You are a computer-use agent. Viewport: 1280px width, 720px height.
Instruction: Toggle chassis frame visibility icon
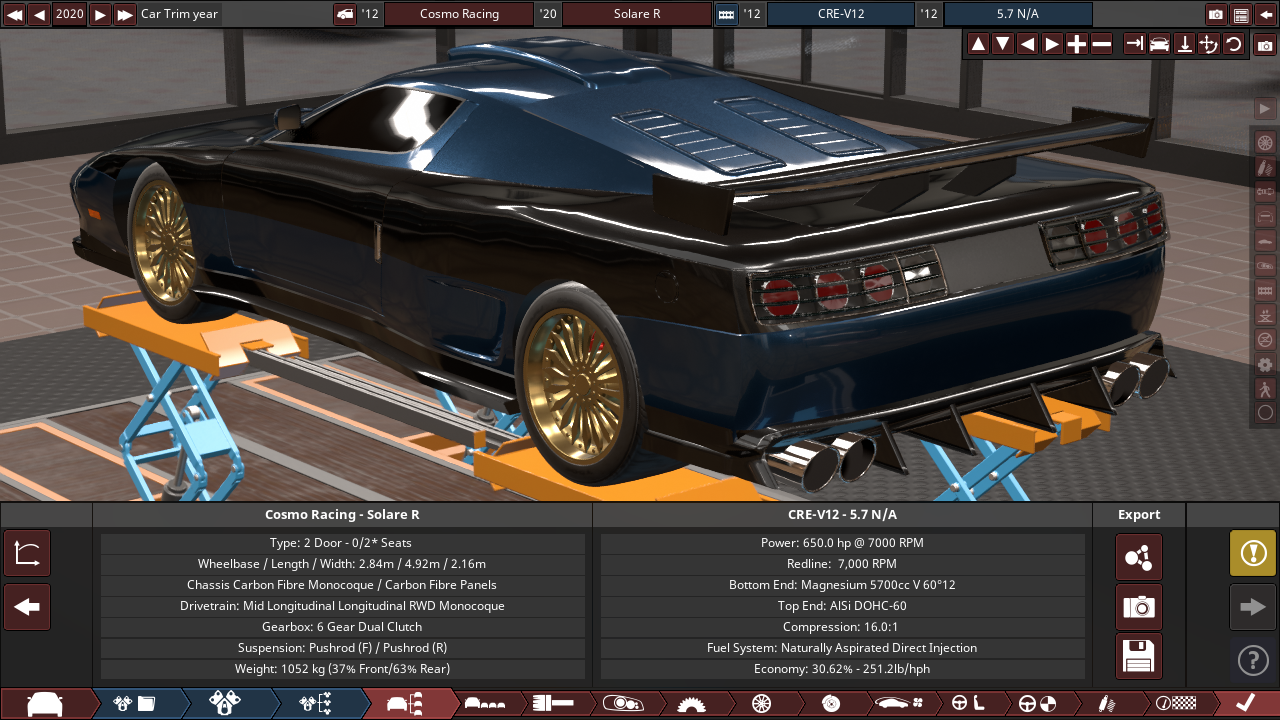click(1265, 290)
